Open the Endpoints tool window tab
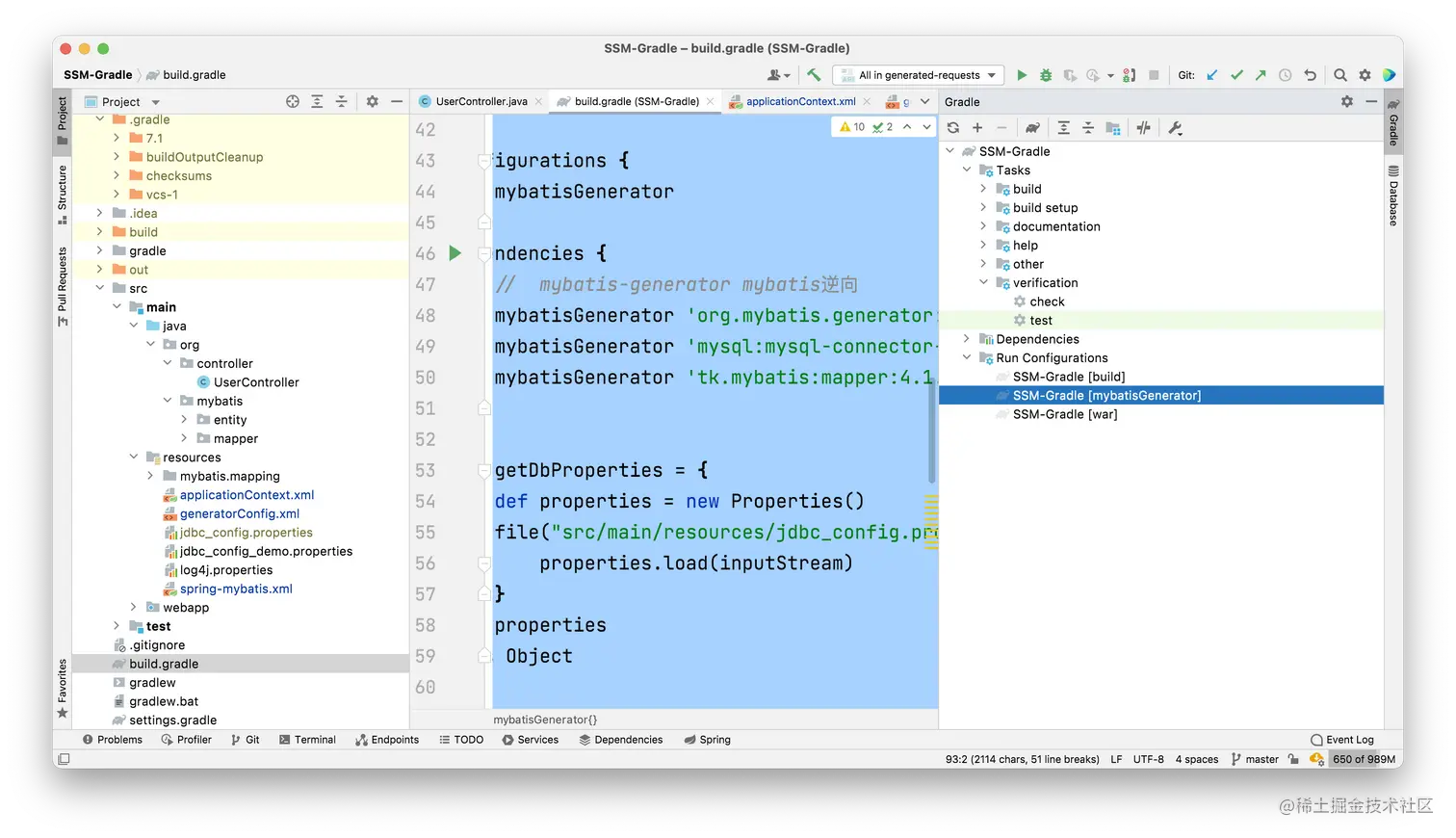This screenshot has height=838, width=1456. point(387,740)
